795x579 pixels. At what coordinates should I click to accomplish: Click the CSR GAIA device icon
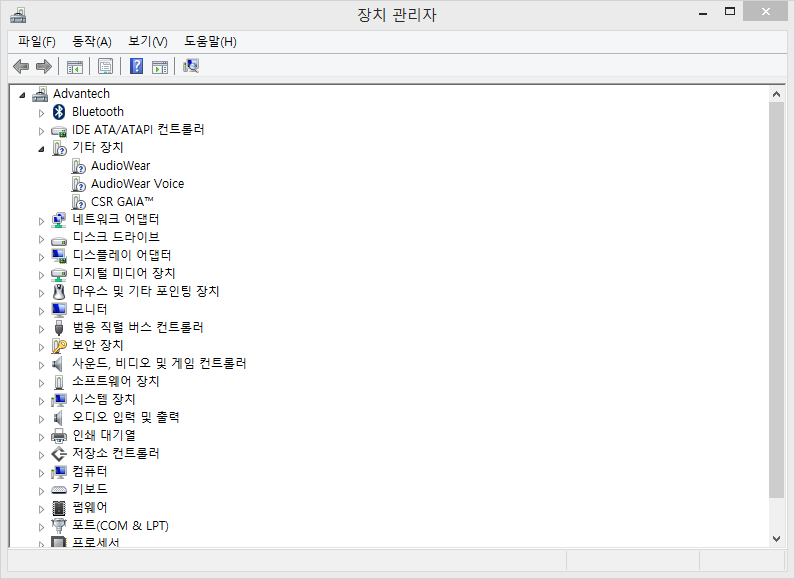(79, 202)
